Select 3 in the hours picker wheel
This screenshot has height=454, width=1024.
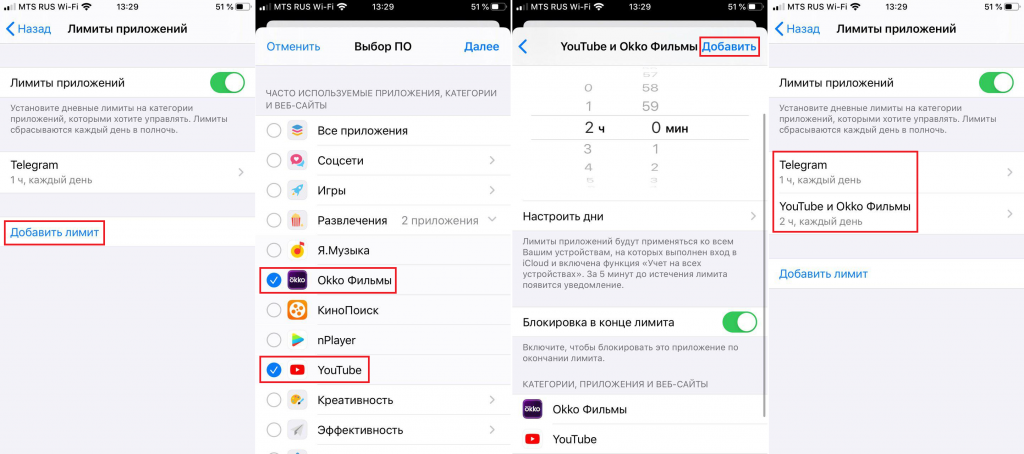pos(588,149)
